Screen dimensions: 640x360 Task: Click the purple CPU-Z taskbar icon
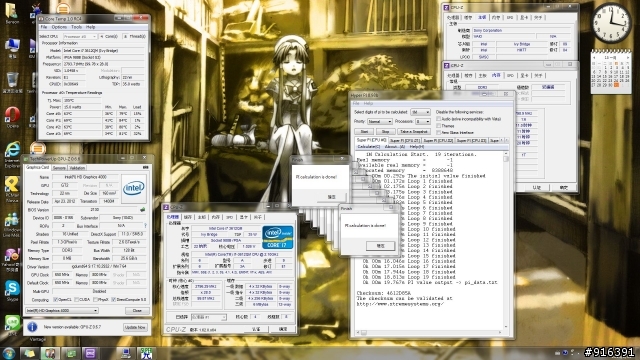[90, 353]
